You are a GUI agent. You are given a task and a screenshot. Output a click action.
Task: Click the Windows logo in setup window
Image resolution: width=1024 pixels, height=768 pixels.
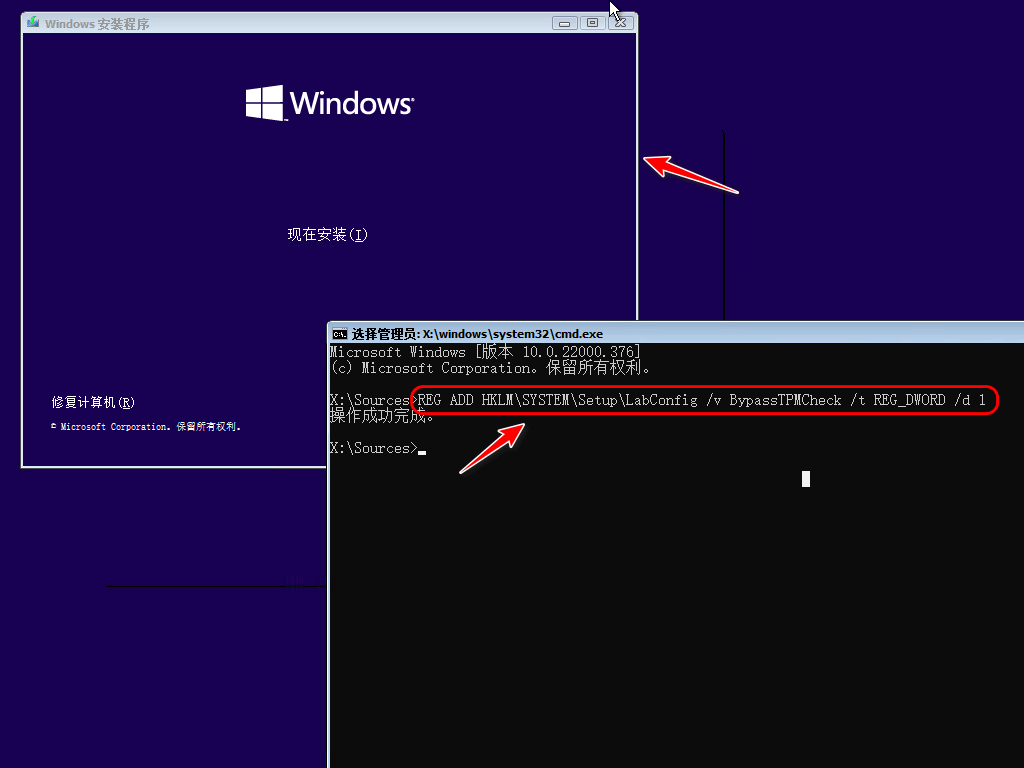pyautogui.click(x=330, y=103)
